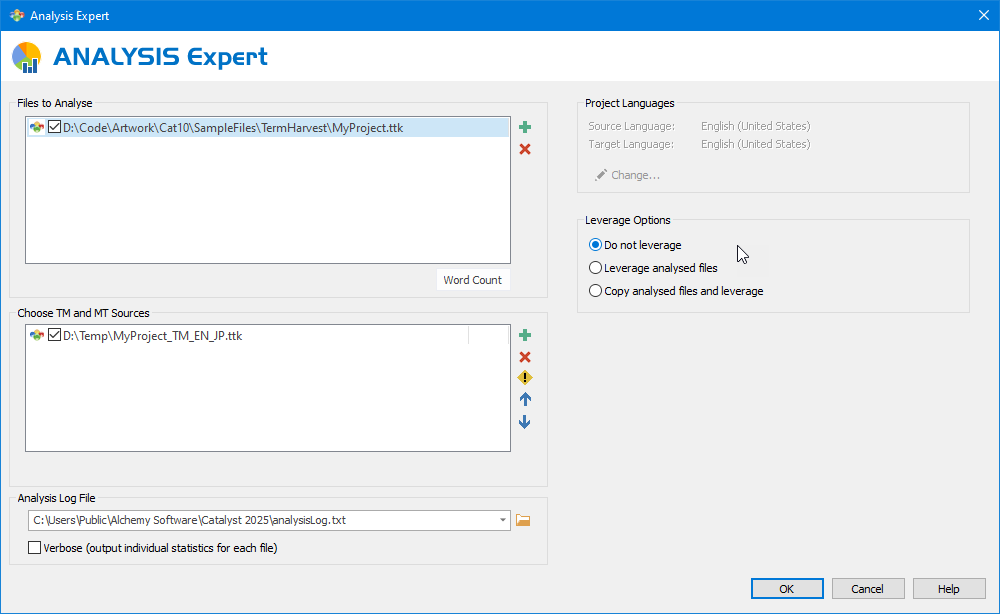The image size is (1000, 614).
Task: Add a TM source with green plus
Action: 525,336
